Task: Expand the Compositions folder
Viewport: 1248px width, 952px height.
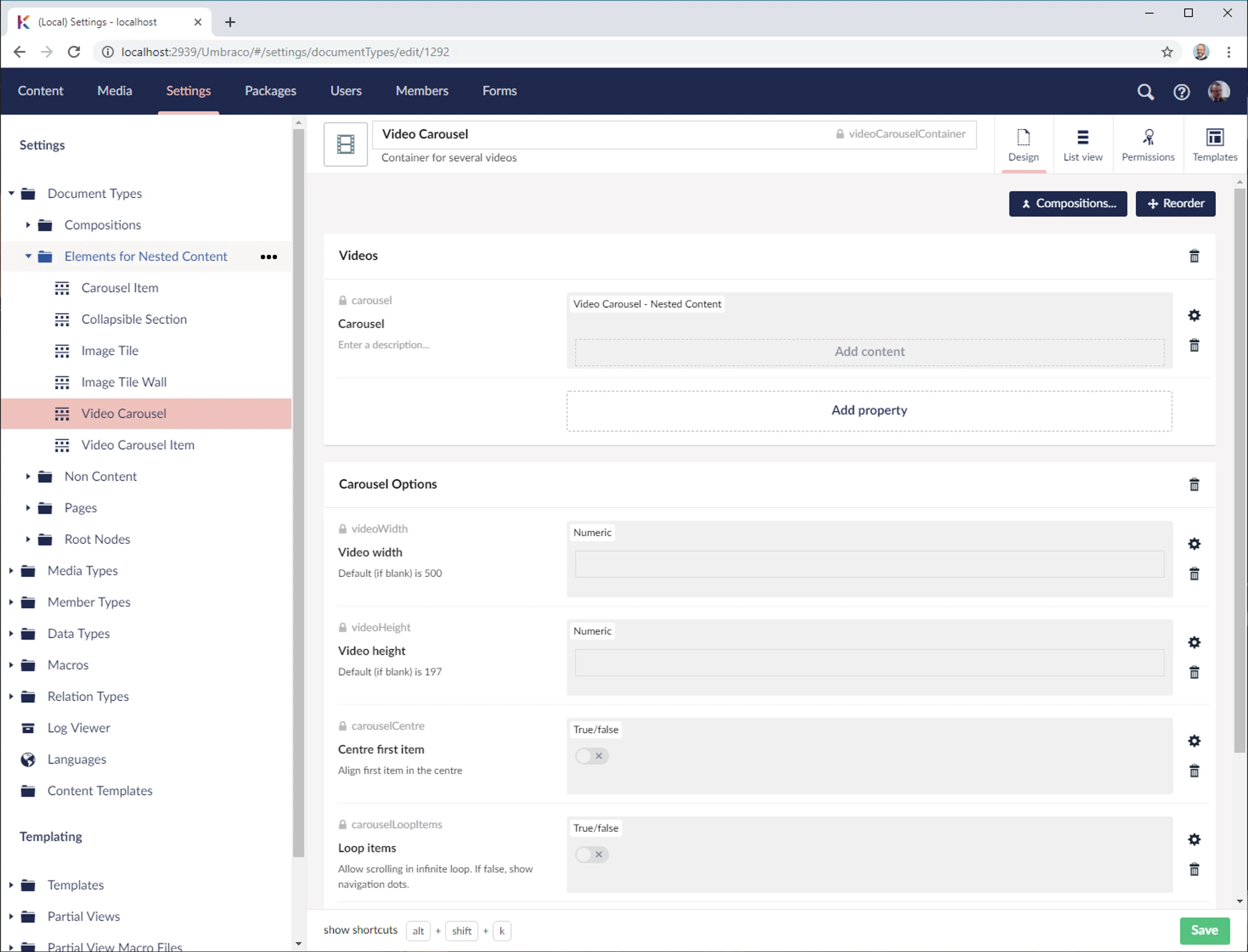Action: (28, 225)
